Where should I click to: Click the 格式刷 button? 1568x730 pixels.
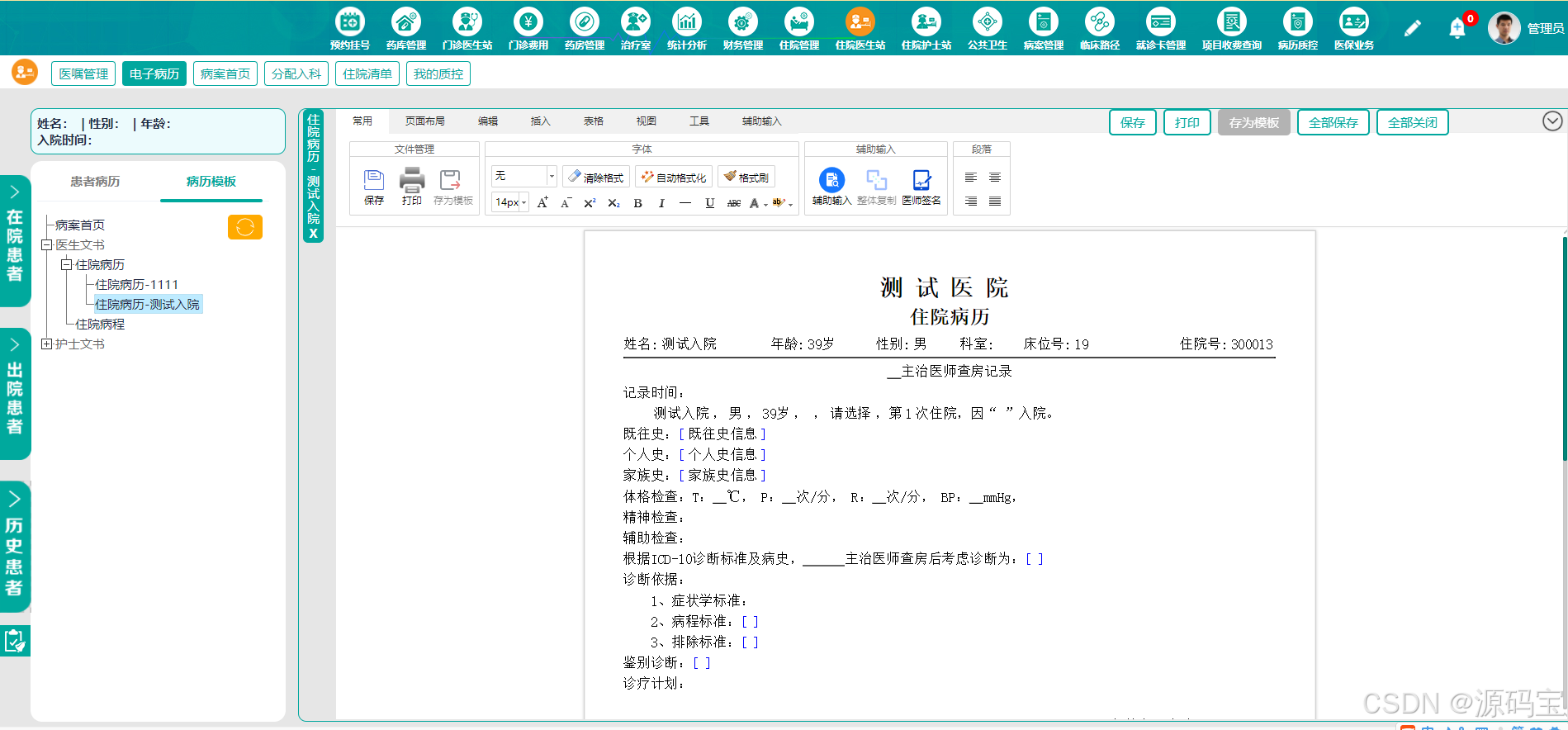click(x=746, y=178)
